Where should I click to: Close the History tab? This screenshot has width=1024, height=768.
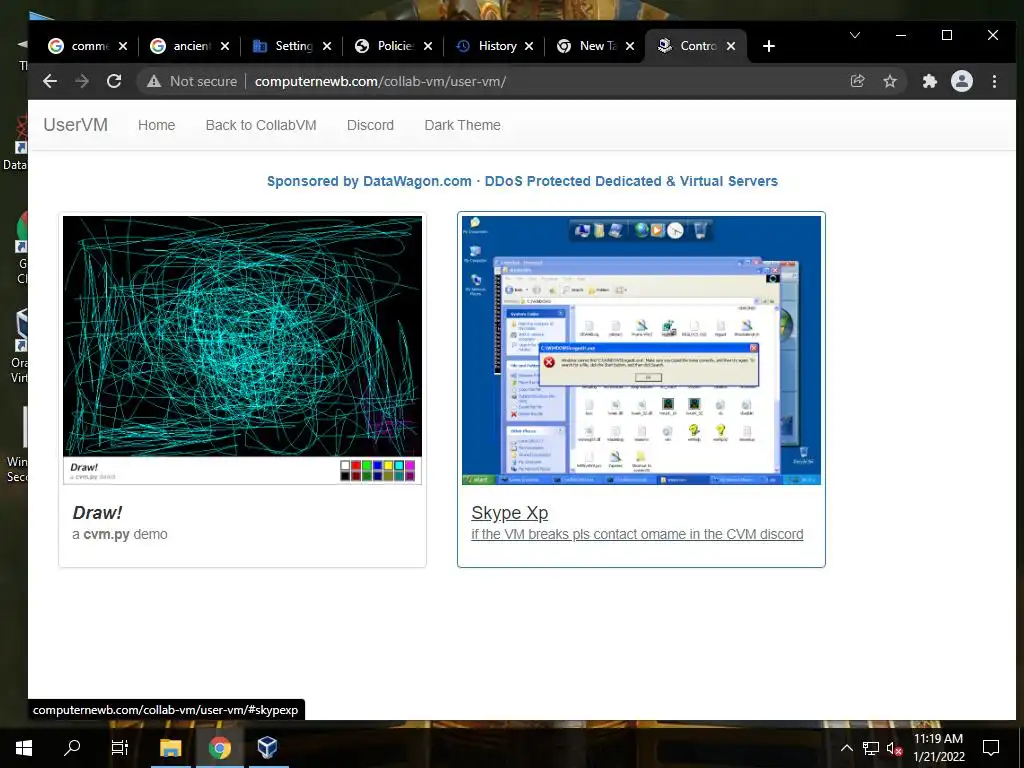point(529,46)
